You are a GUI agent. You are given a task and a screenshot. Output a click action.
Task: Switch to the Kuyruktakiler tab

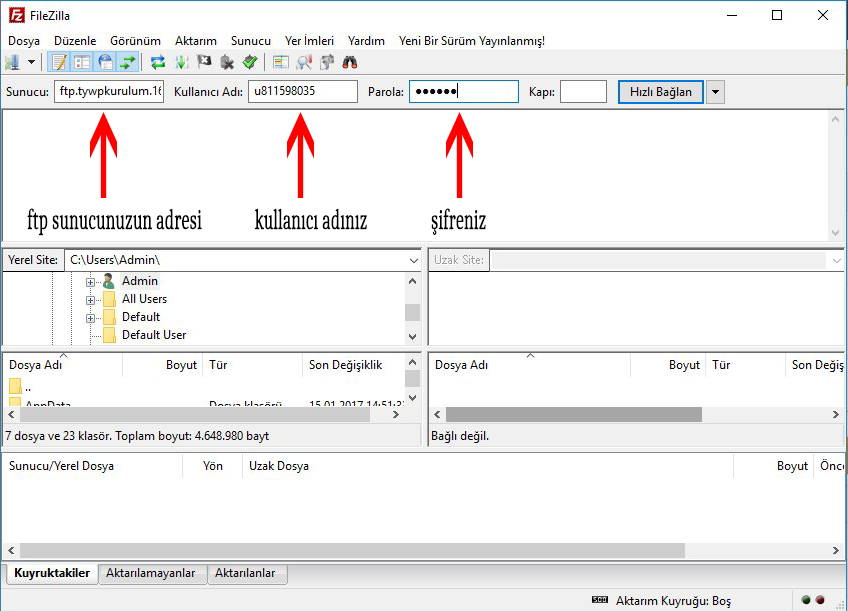pos(52,573)
